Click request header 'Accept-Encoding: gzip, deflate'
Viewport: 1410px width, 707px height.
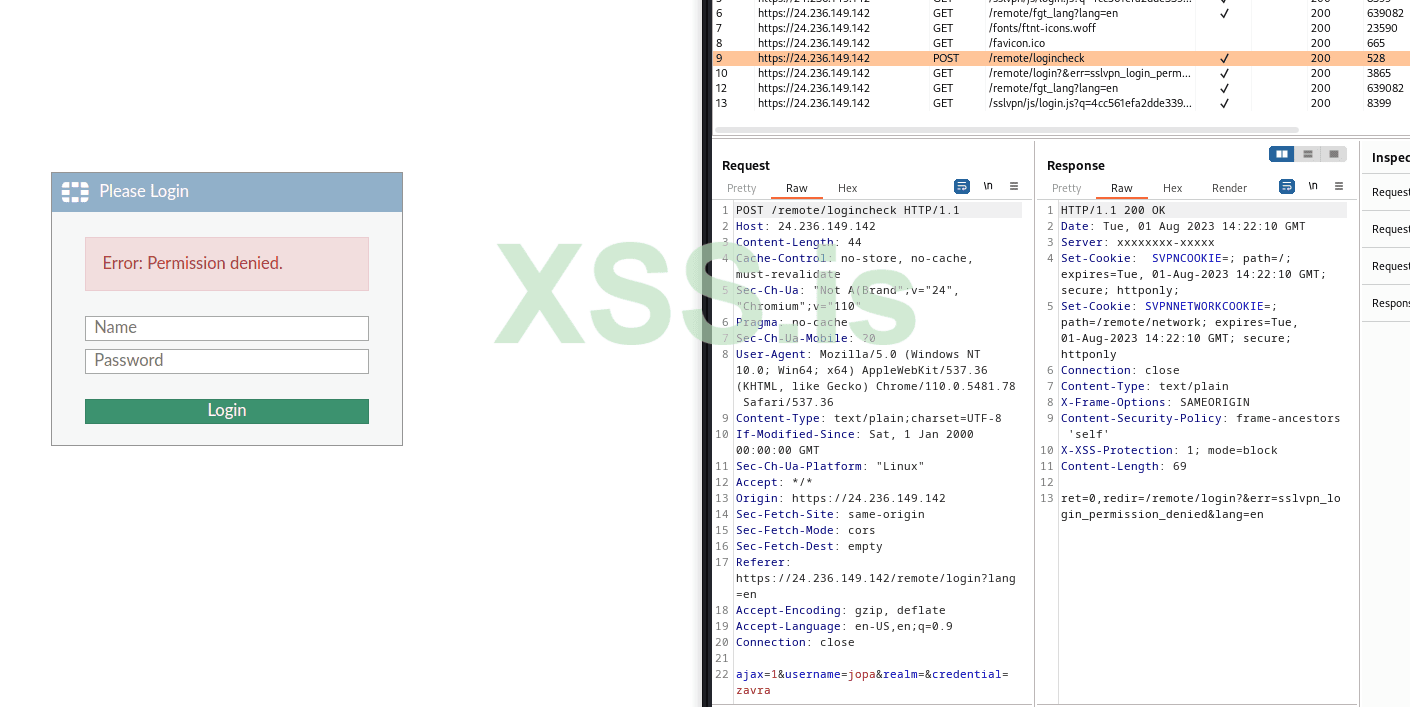[x=840, y=610]
